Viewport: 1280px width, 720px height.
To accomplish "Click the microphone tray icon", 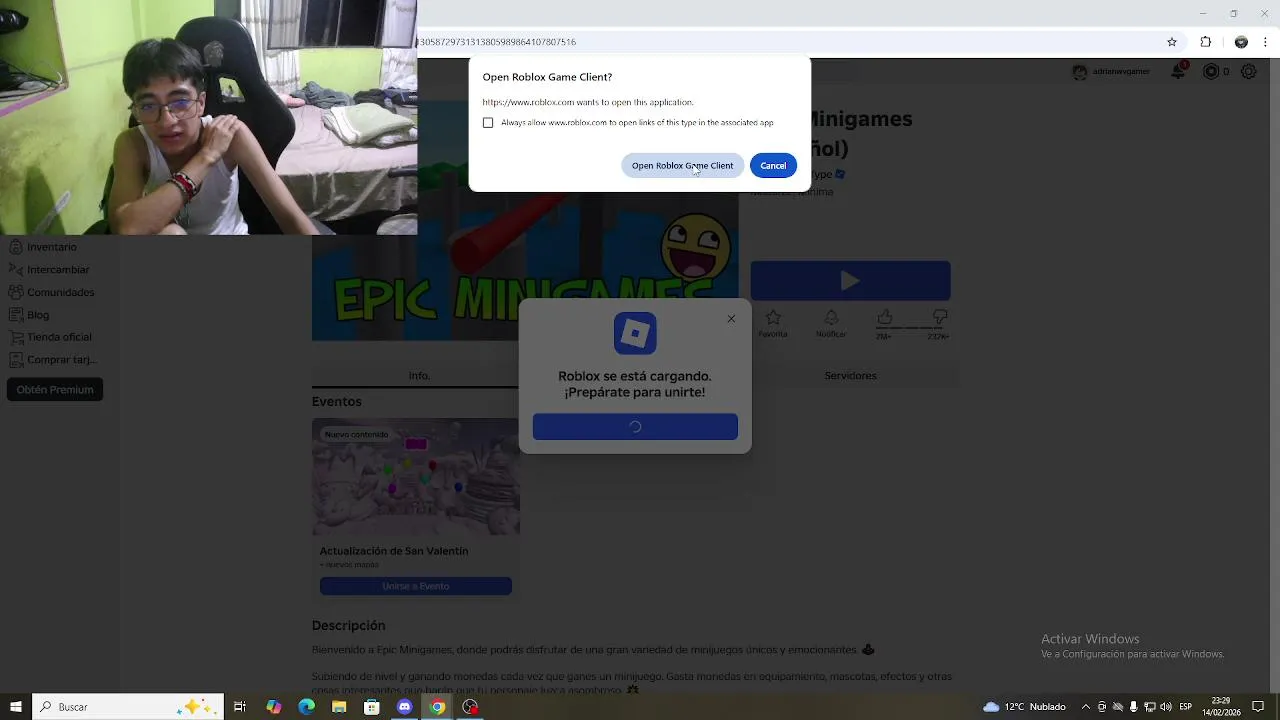I will point(1133,707).
